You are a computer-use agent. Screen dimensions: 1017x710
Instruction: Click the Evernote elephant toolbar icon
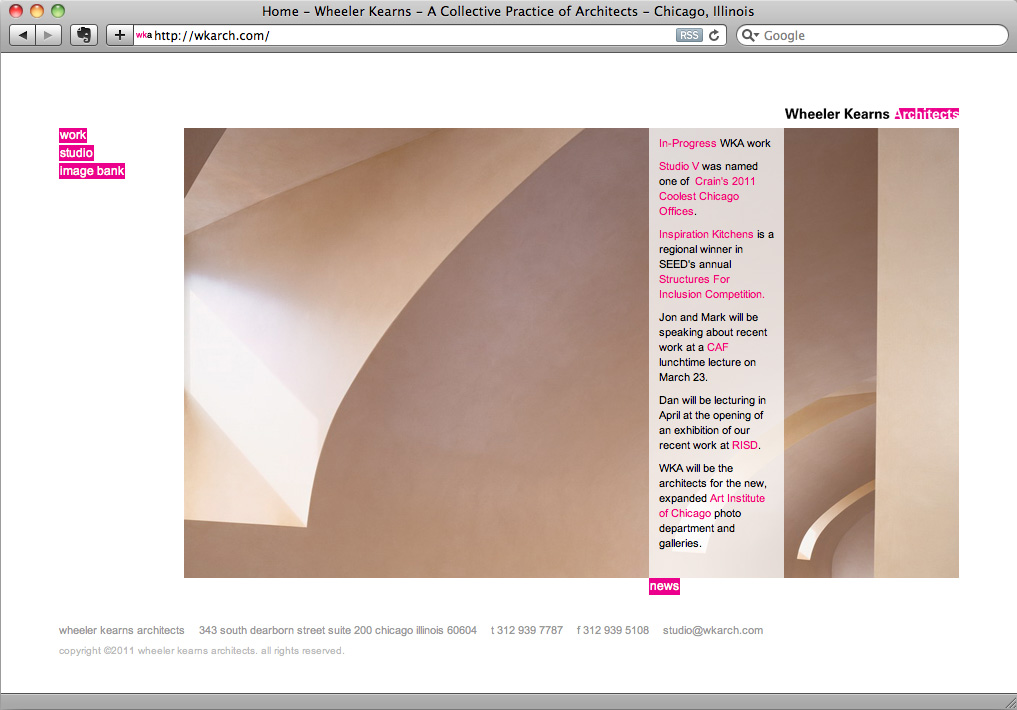pos(84,35)
